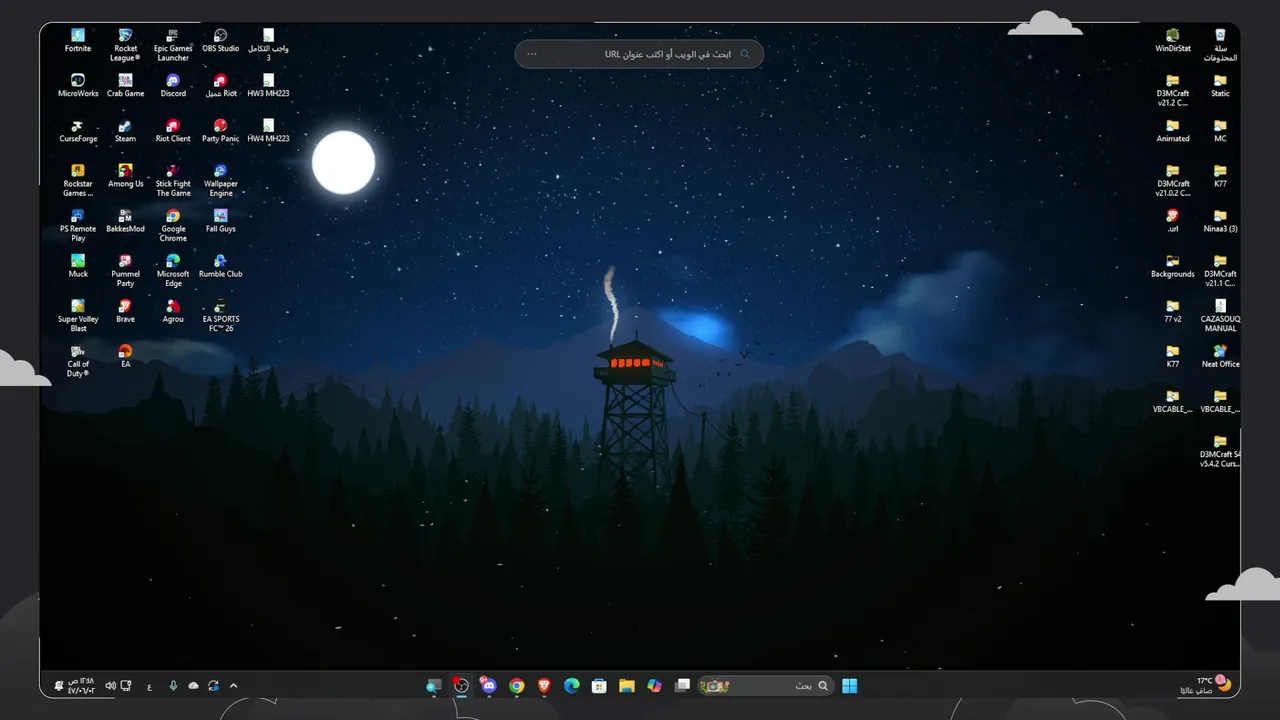Open Brave browser from the taskbar
This screenshot has width=1280, height=720.
click(544, 686)
